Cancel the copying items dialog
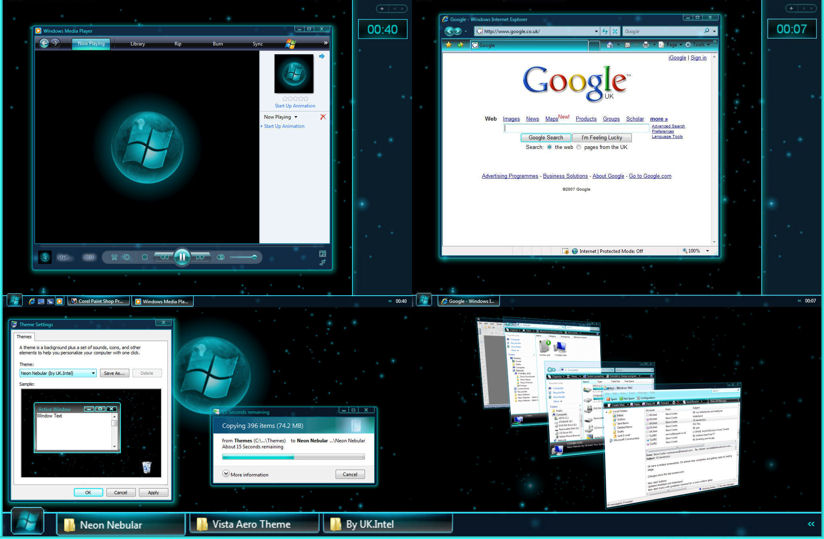This screenshot has width=824, height=539. click(350, 474)
